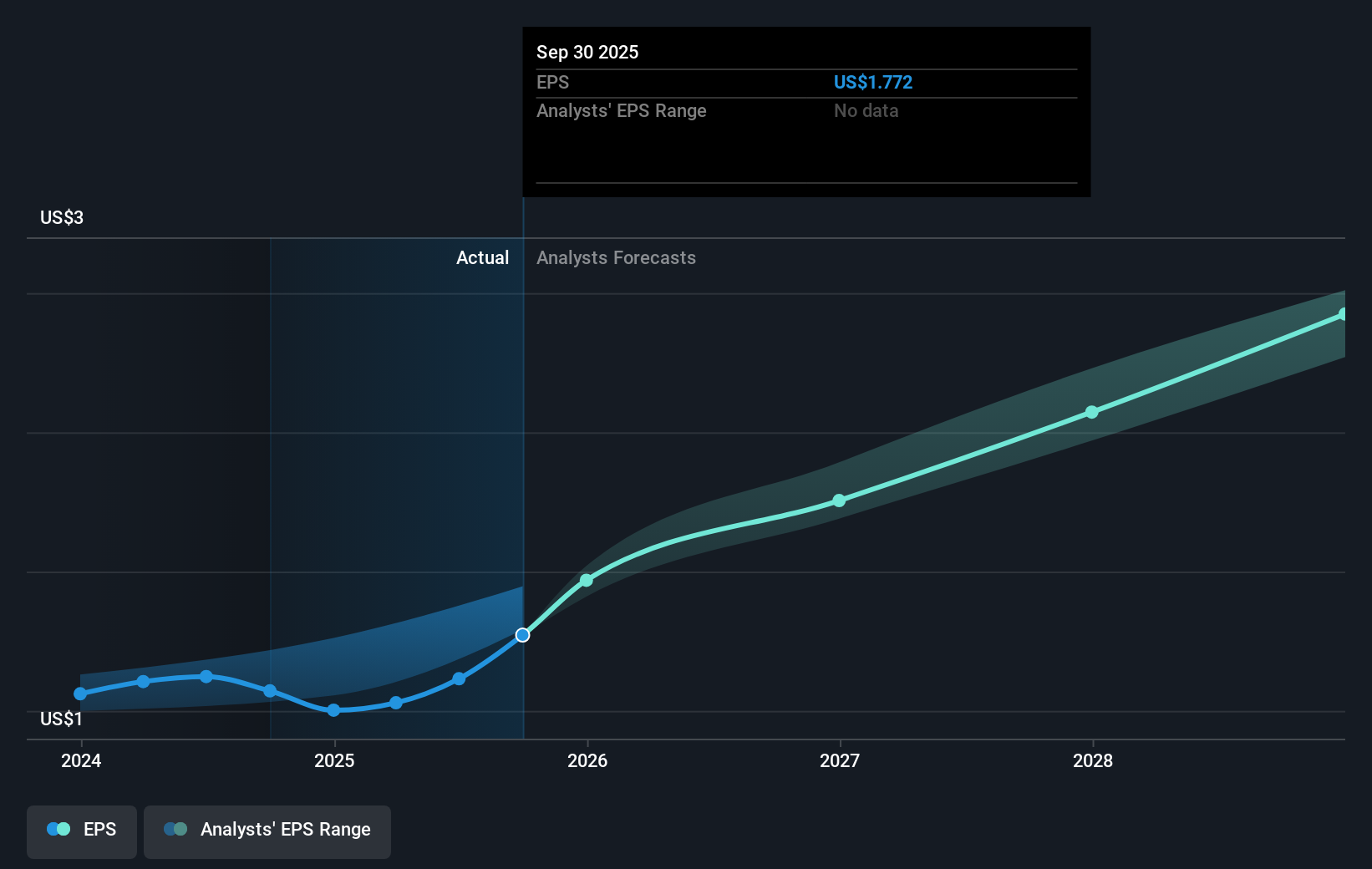Click the US$3 y-axis label
The height and width of the screenshot is (869, 1372).
[x=62, y=218]
